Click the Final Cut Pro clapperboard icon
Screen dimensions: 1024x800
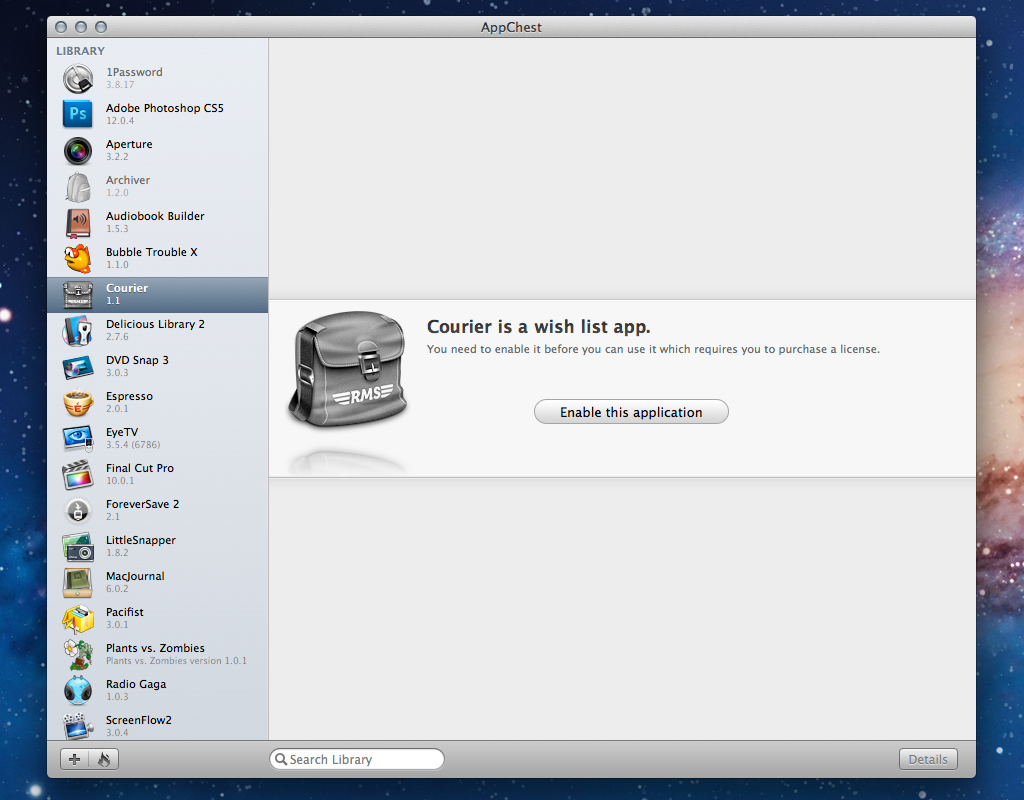tap(78, 475)
